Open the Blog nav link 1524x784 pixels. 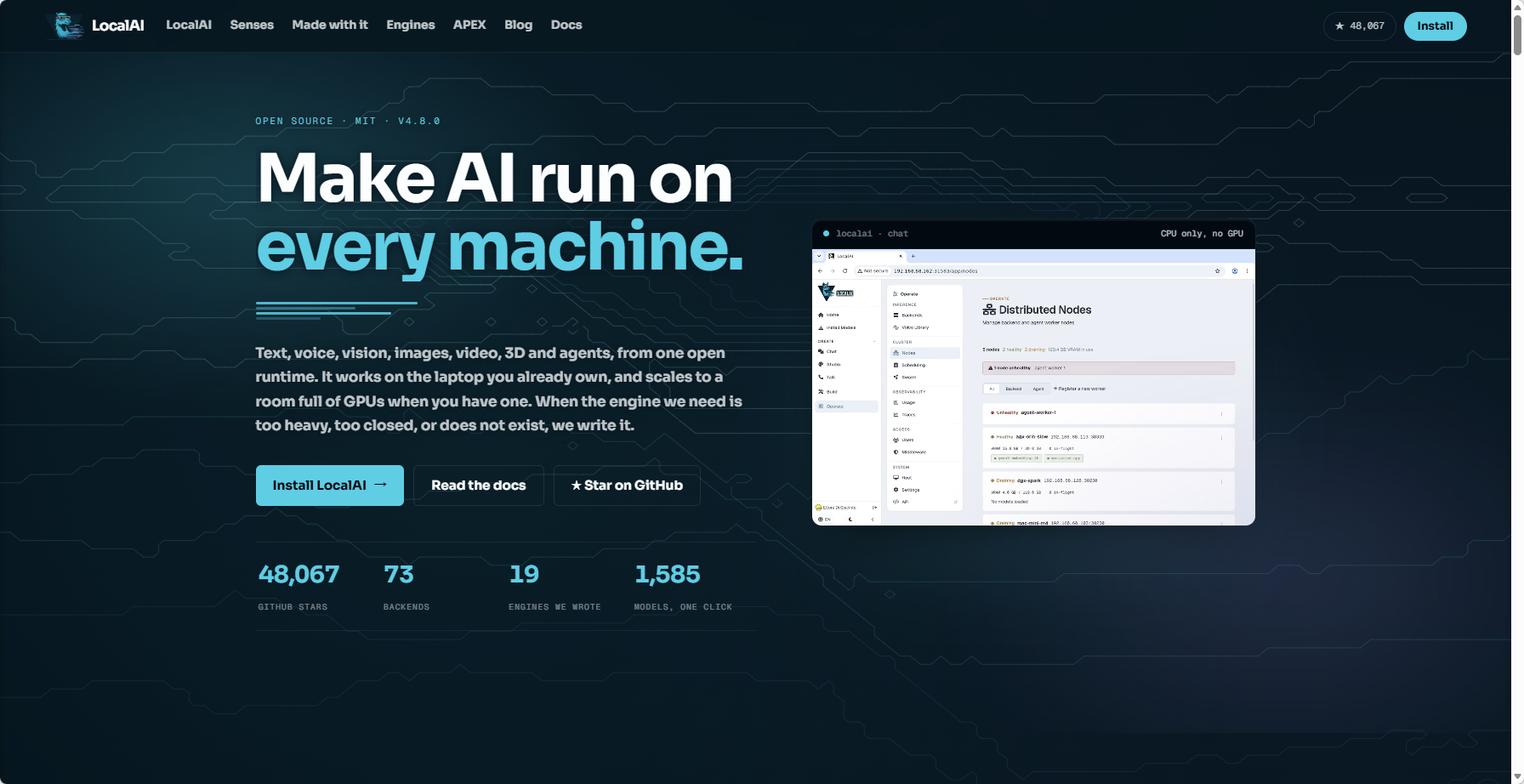pos(519,25)
